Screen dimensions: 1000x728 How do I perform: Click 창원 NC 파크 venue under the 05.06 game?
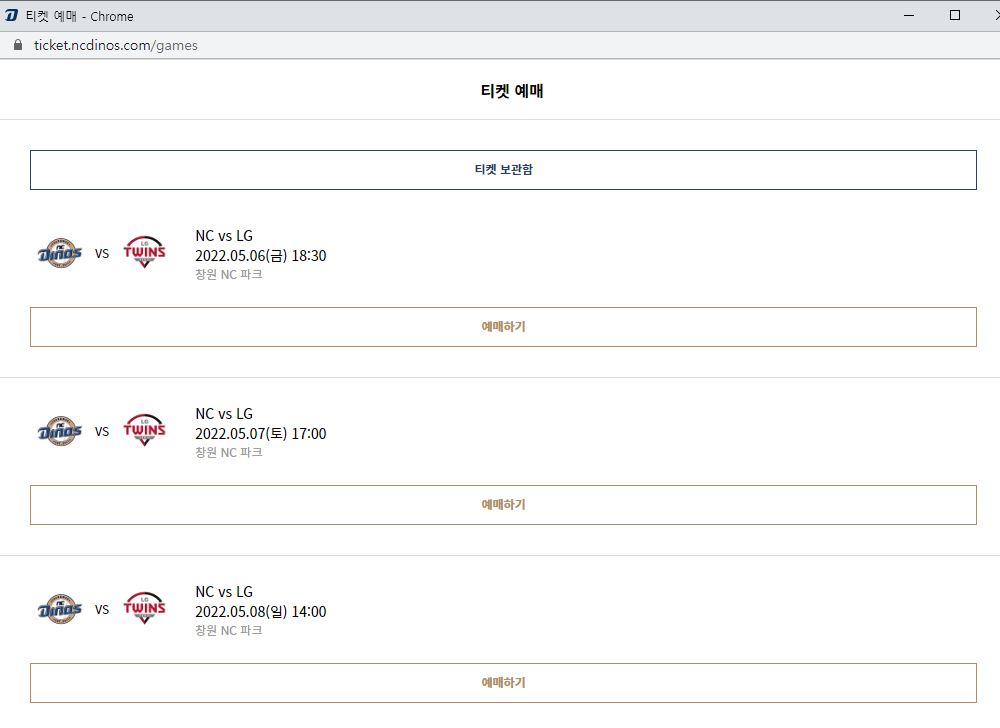pyautogui.click(x=229, y=274)
